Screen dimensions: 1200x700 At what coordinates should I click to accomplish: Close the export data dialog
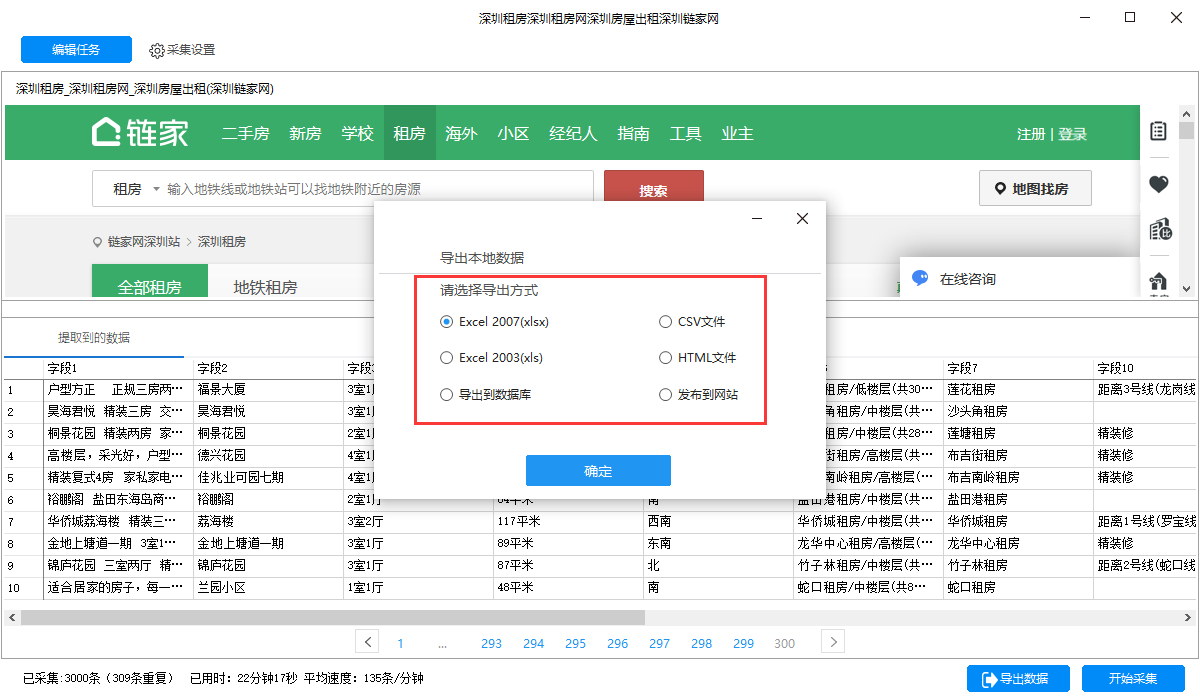802,219
